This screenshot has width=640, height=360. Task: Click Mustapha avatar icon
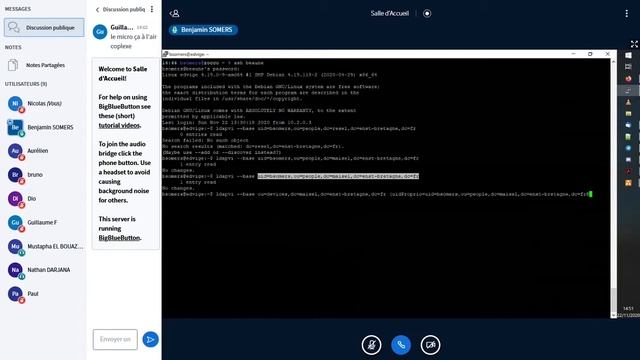click(x=15, y=247)
